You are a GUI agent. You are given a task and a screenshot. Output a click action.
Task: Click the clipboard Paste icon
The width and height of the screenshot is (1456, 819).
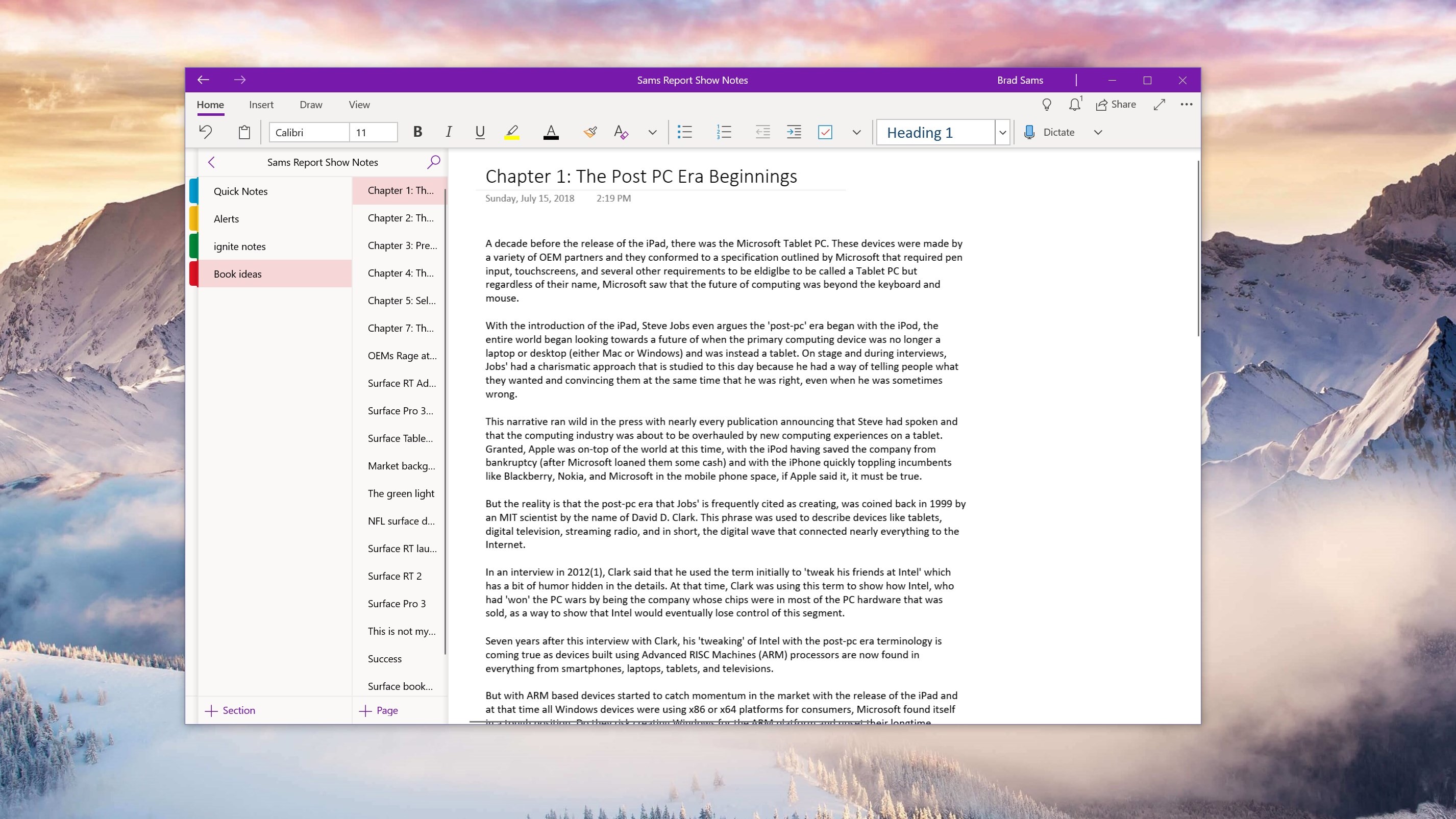244,132
